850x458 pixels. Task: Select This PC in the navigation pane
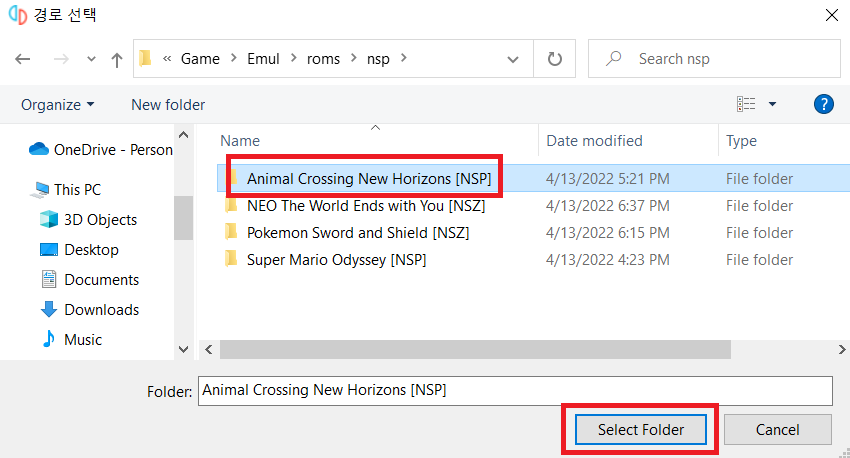65,190
